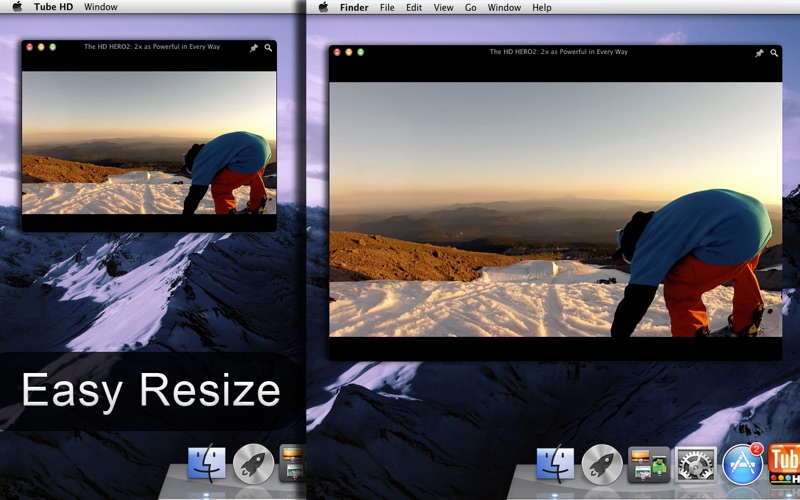Open System Preferences gear in the dock
This screenshot has width=800, height=500.
[x=696, y=464]
